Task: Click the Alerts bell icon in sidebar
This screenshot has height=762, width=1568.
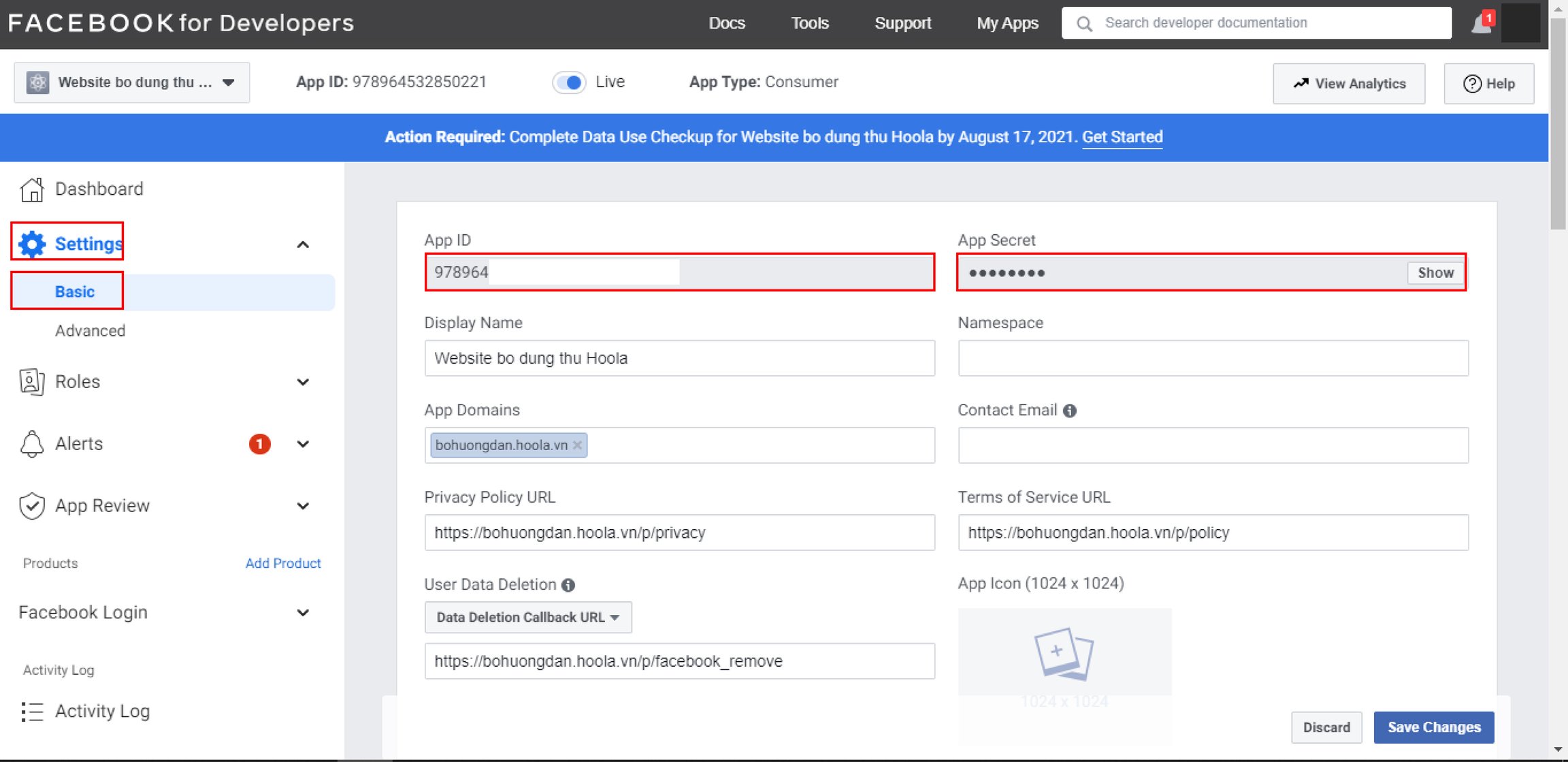Action: [x=32, y=444]
